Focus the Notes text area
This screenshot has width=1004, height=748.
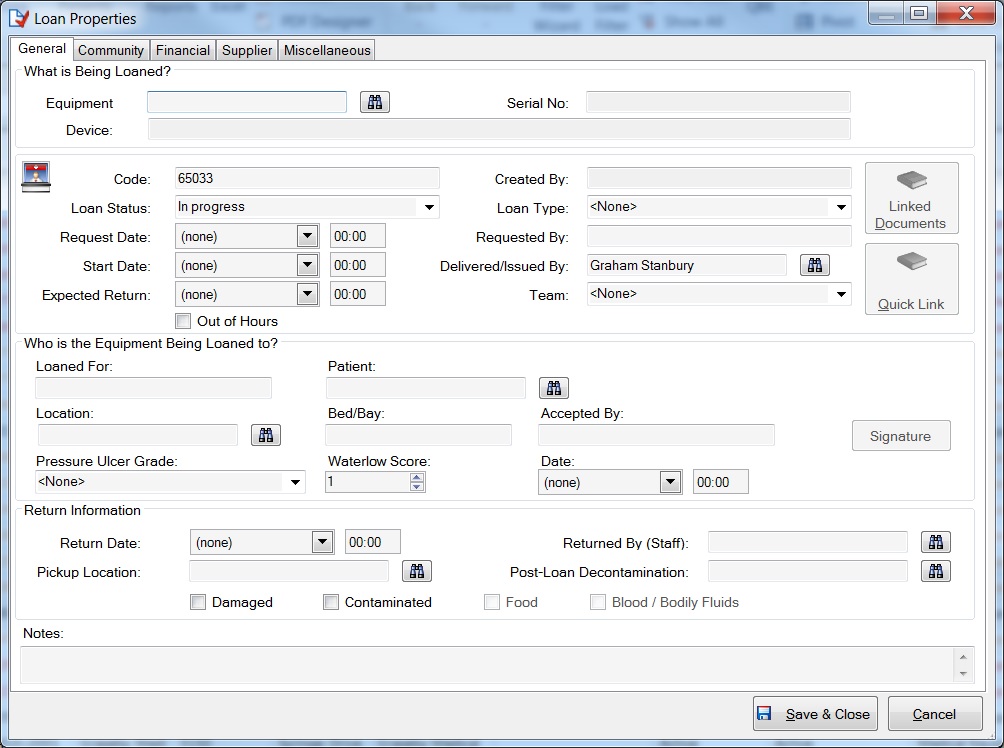(487, 665)
